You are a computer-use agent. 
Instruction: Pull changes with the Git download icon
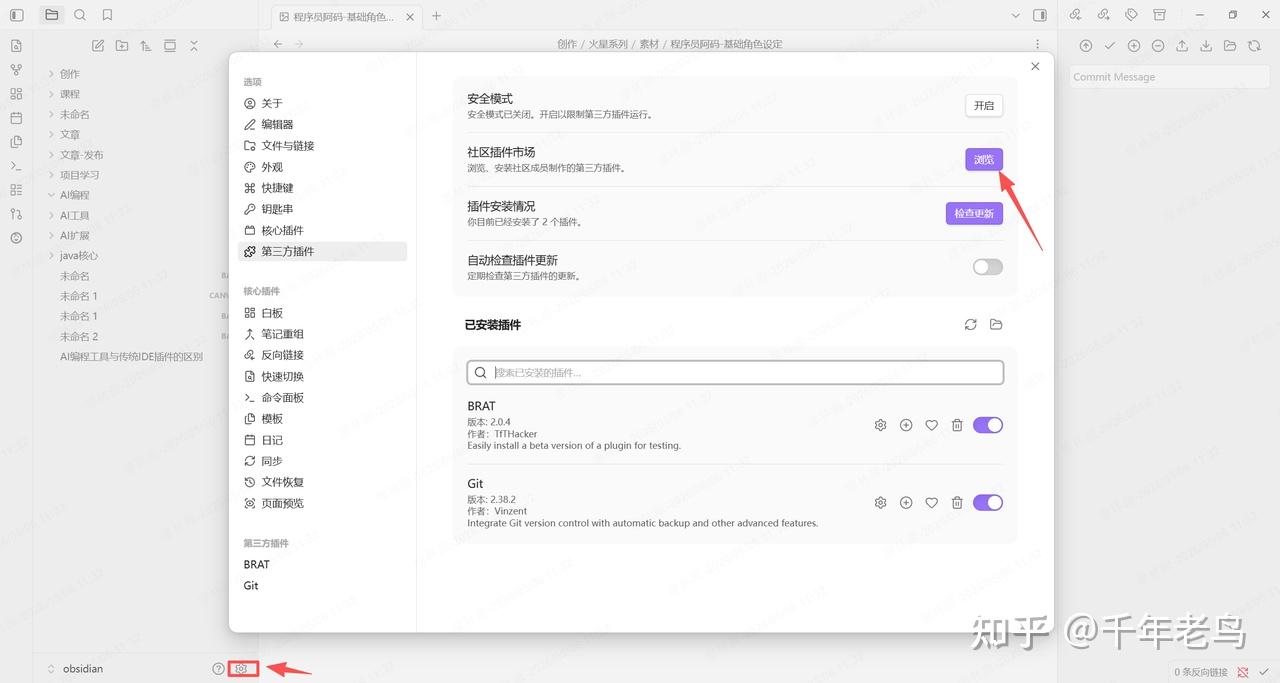[x=1206, y=46]
